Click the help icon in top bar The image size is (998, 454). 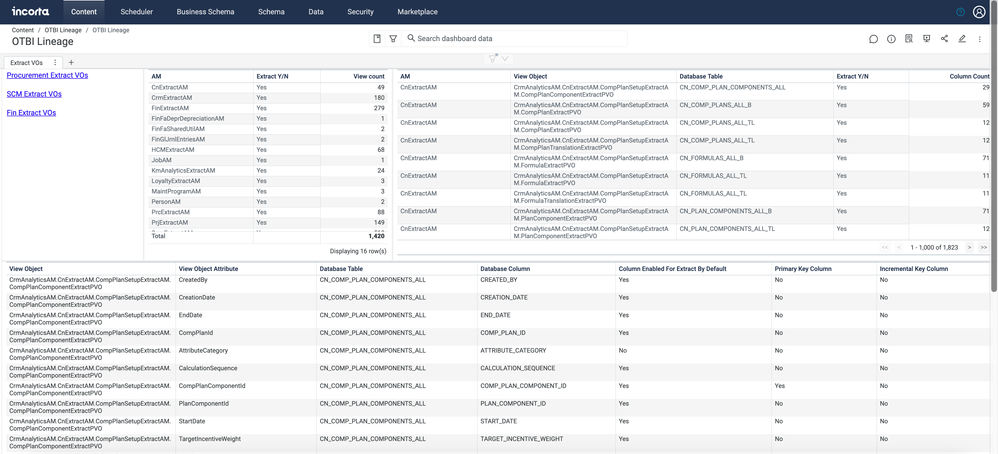(961, 12)
